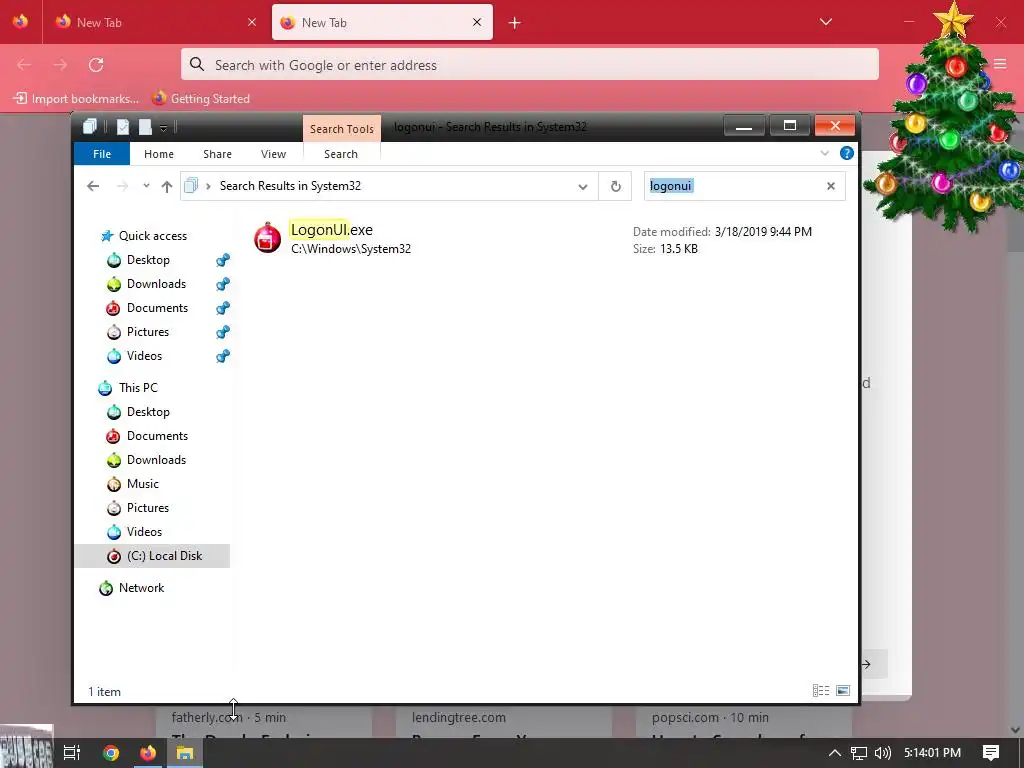
Task: Click the (C:) Local Disk icon
Action: pyautogui.click(x=114, y=556)
